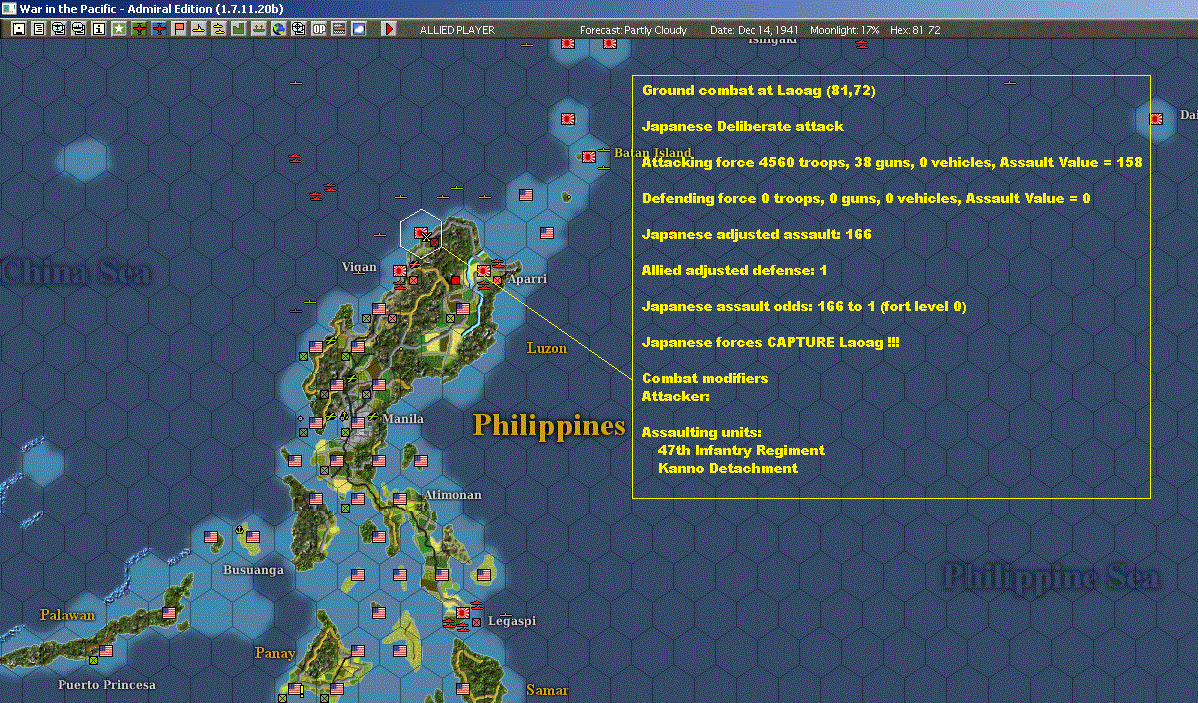Click the two yellow ships toolbar icon

click(x=219, y=29)
